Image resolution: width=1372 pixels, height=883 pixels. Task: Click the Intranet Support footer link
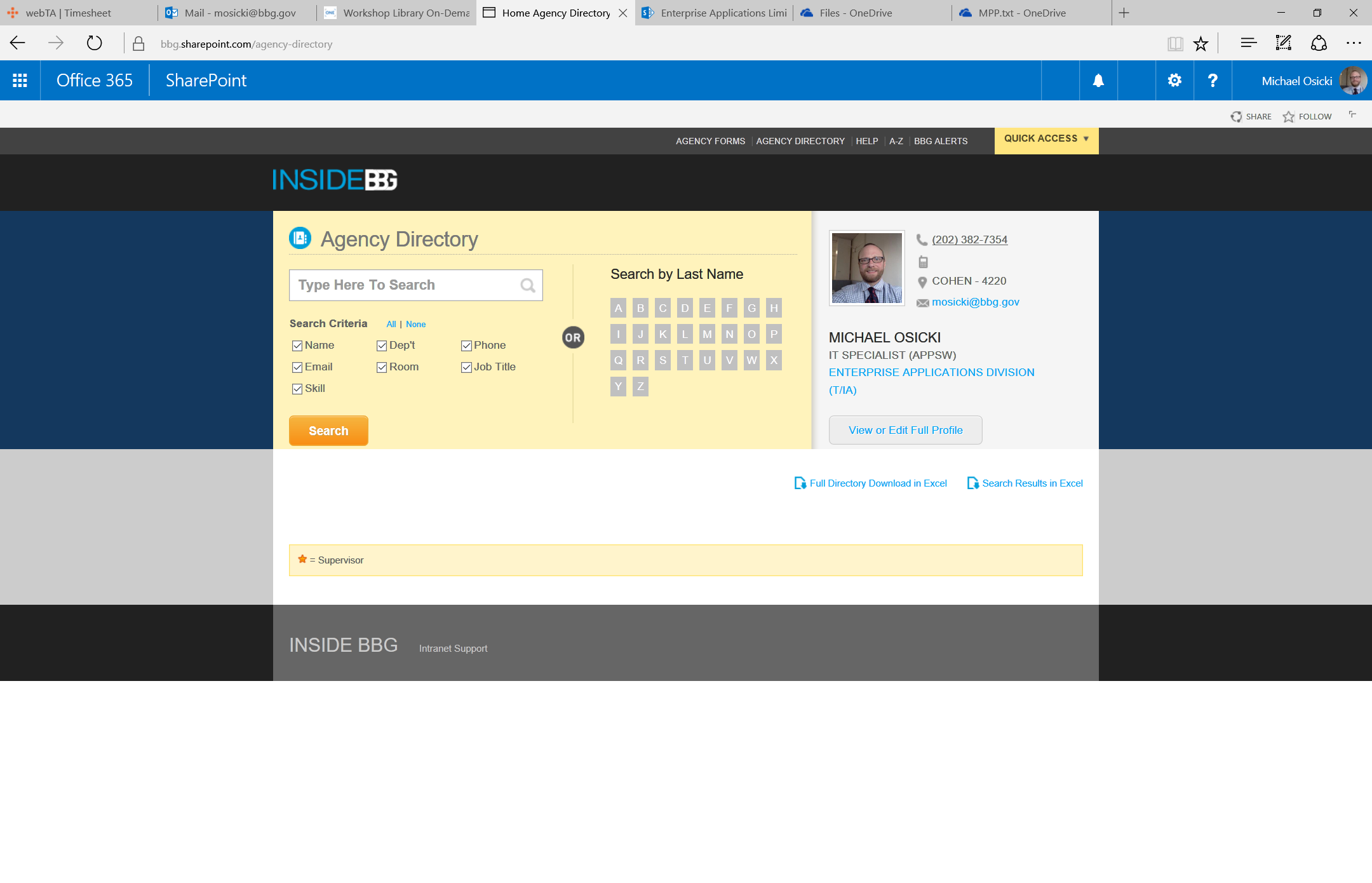pos(453,649)
